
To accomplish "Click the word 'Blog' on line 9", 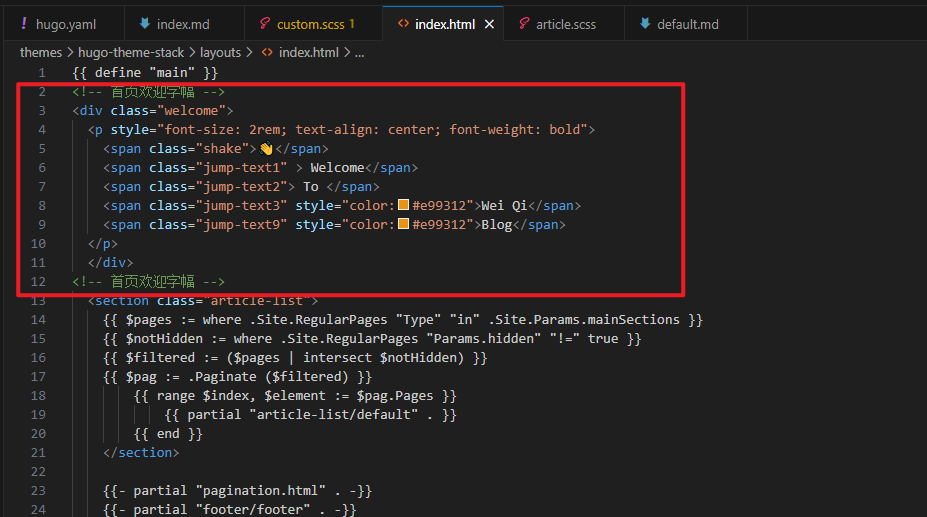I will coord(497,224).
